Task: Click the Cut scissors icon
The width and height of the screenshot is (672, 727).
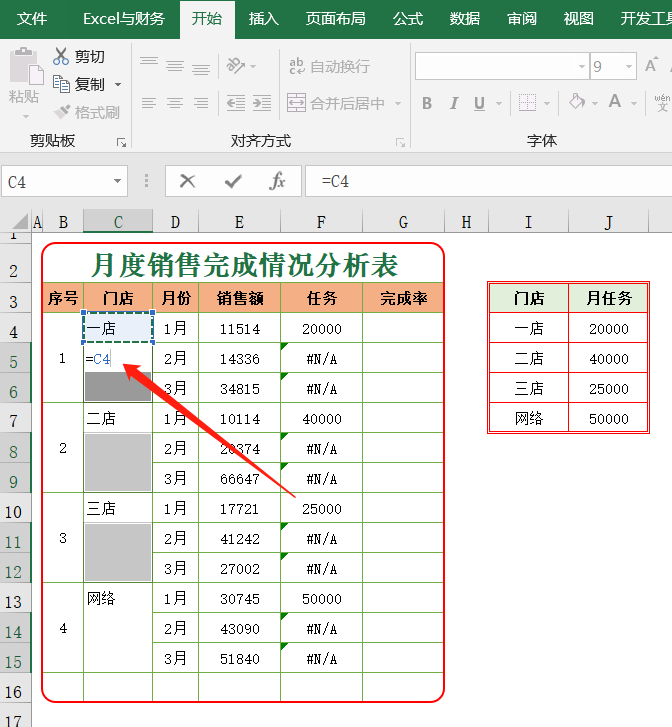Action: coord(61,56)
